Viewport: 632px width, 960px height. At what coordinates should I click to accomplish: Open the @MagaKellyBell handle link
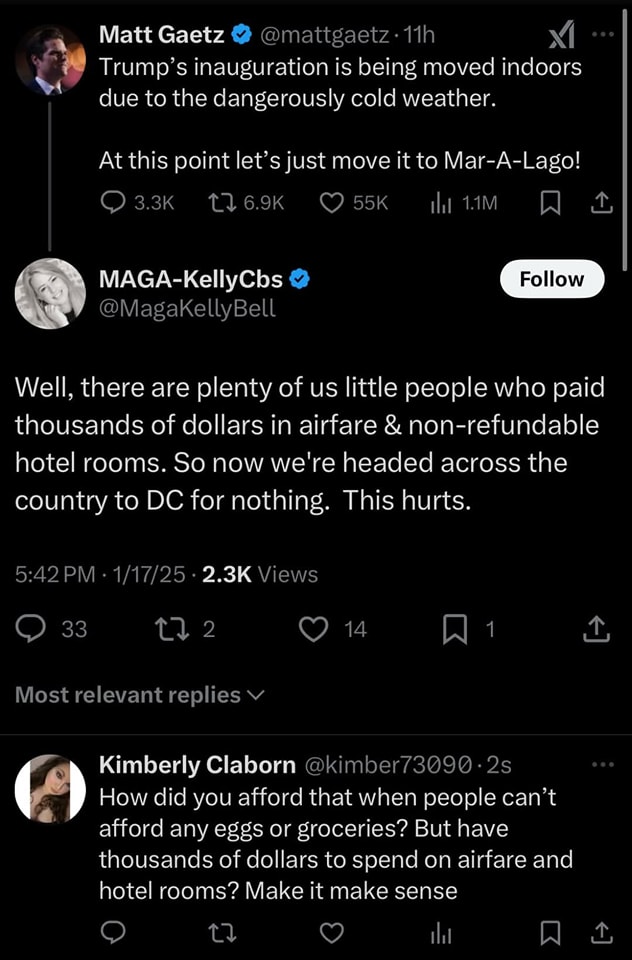(x=187, y=309)
